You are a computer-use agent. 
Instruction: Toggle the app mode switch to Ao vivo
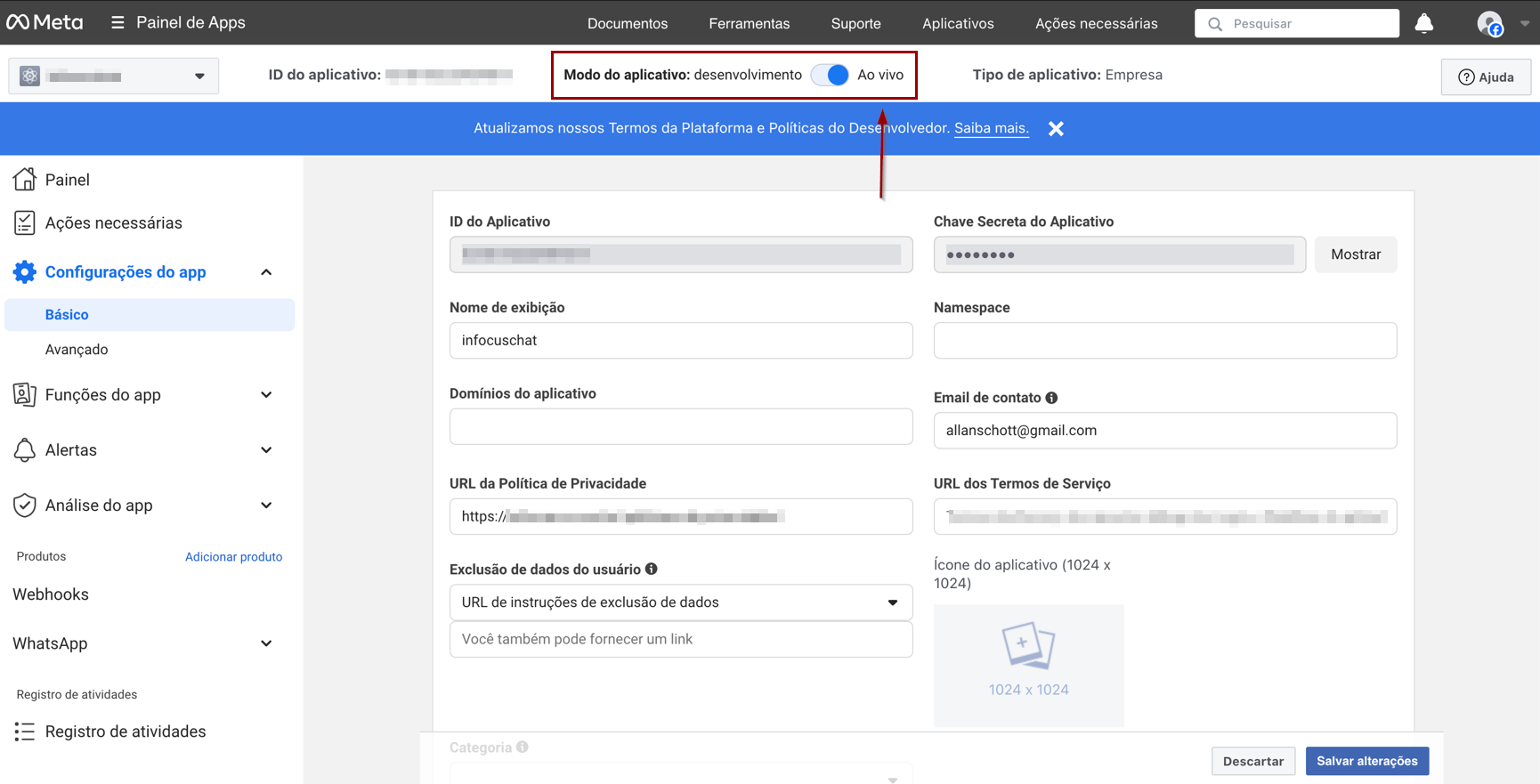[830, 76]
